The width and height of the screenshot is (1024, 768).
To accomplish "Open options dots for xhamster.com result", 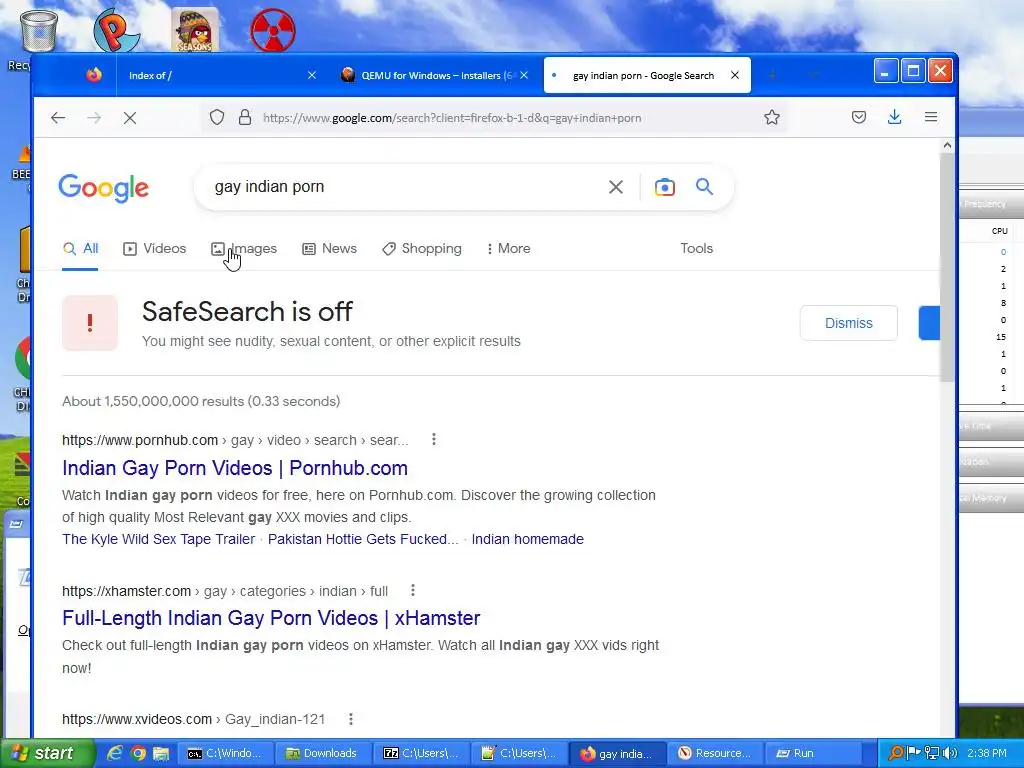I will pyautogui.click(x=413, y=590).
